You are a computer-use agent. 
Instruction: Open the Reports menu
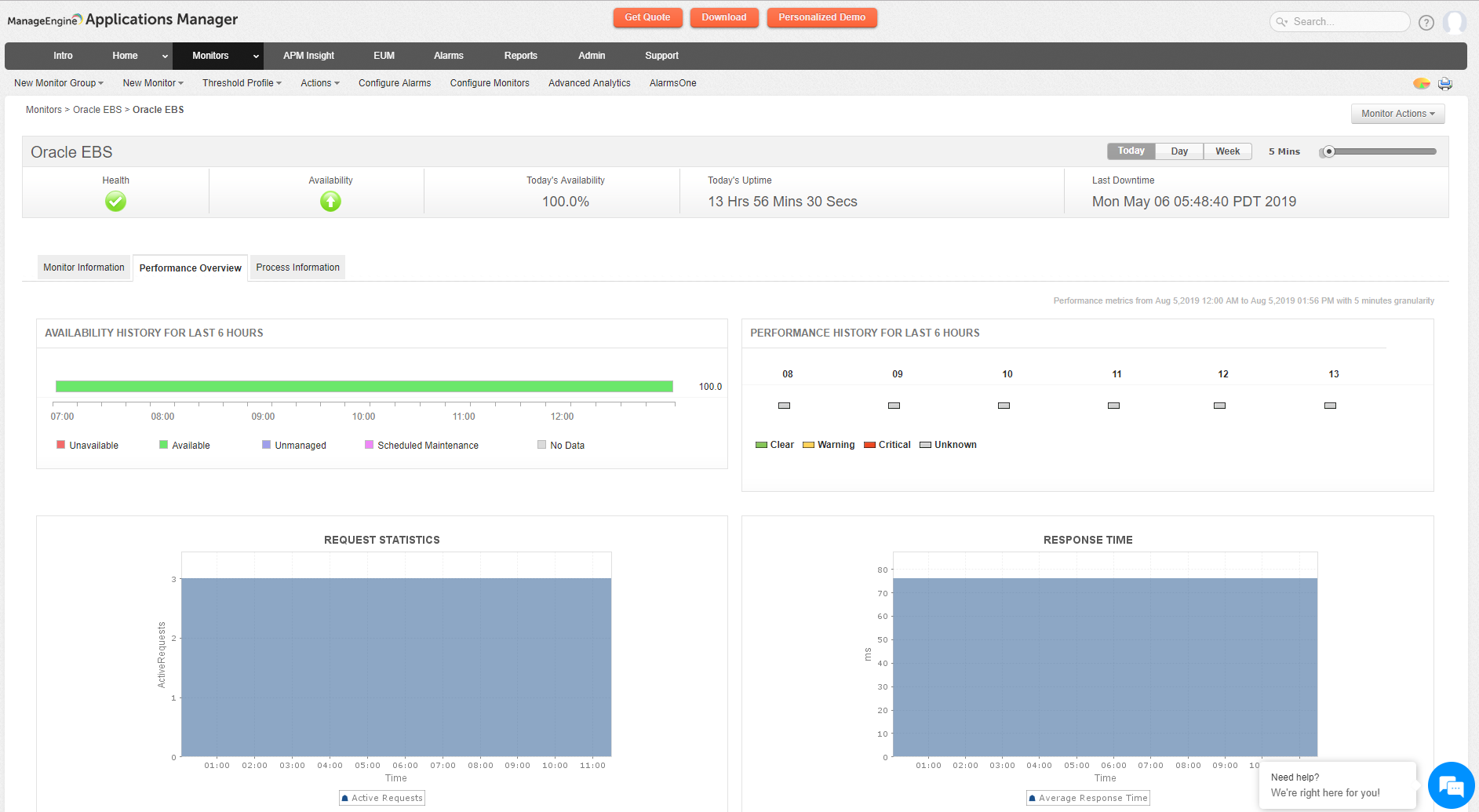[x=521, y=56]
